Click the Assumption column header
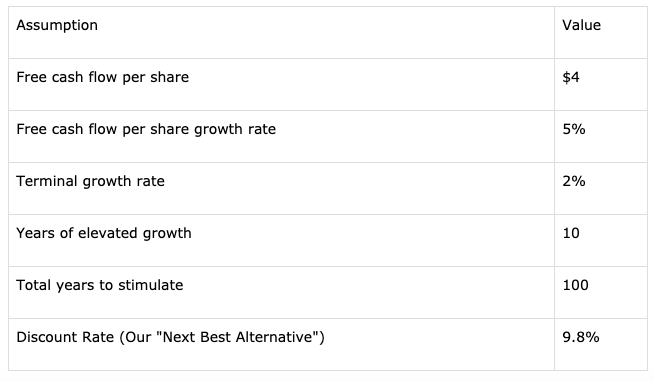 57,25
